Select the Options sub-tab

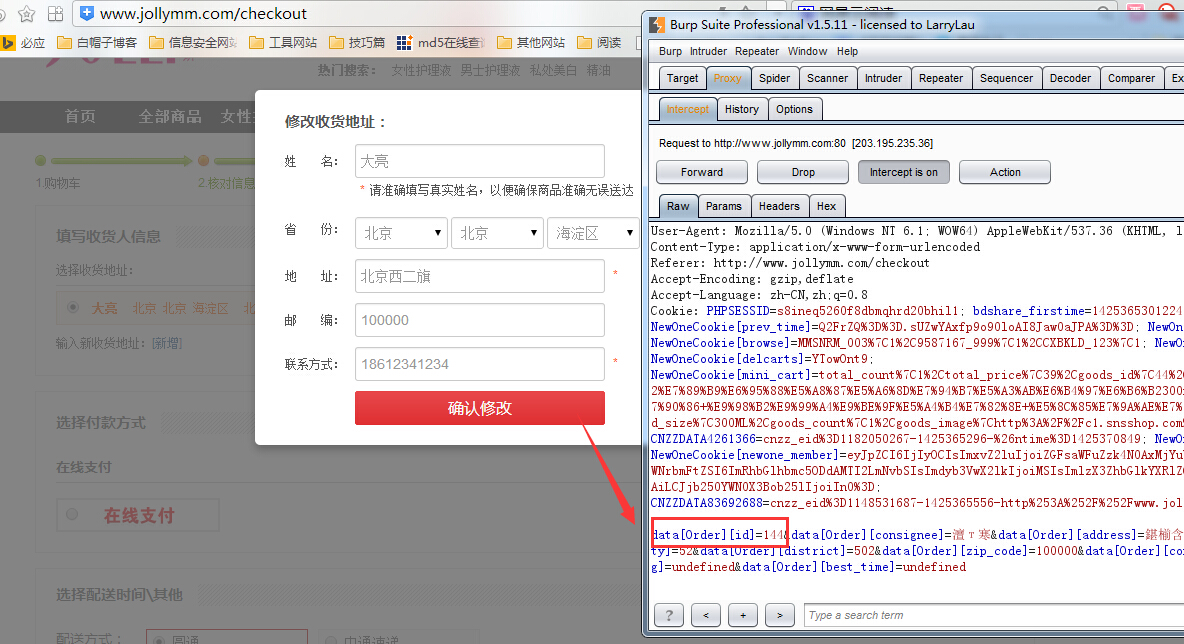pos(794,109)
